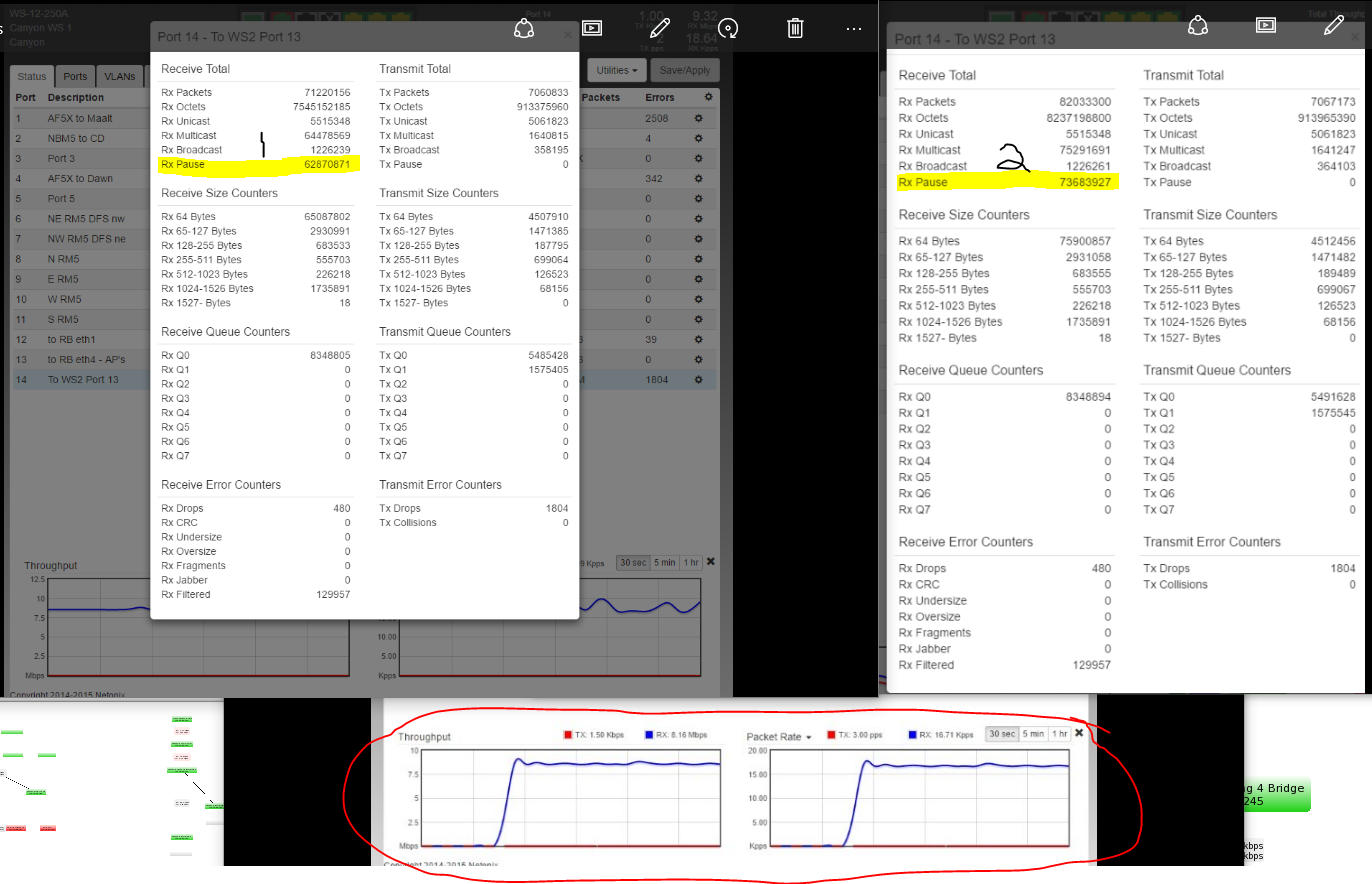
Task: Open the three-dots more options menu
Action: tap(853, 28)
